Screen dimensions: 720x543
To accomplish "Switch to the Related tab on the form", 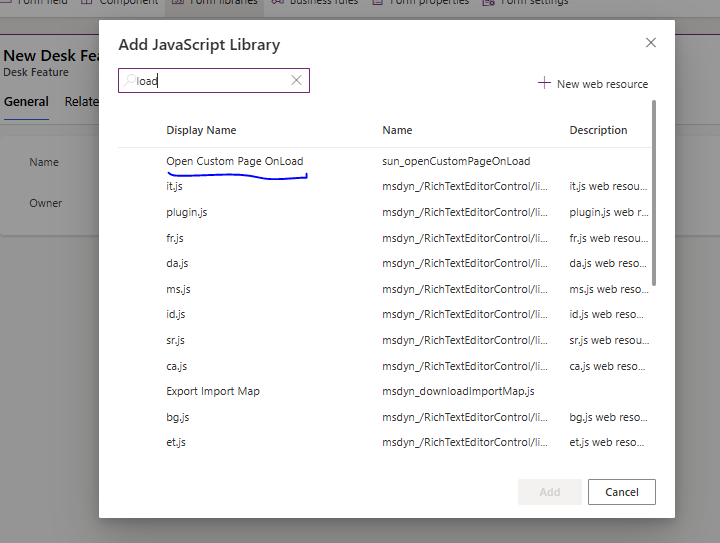I will pos(82,101).
